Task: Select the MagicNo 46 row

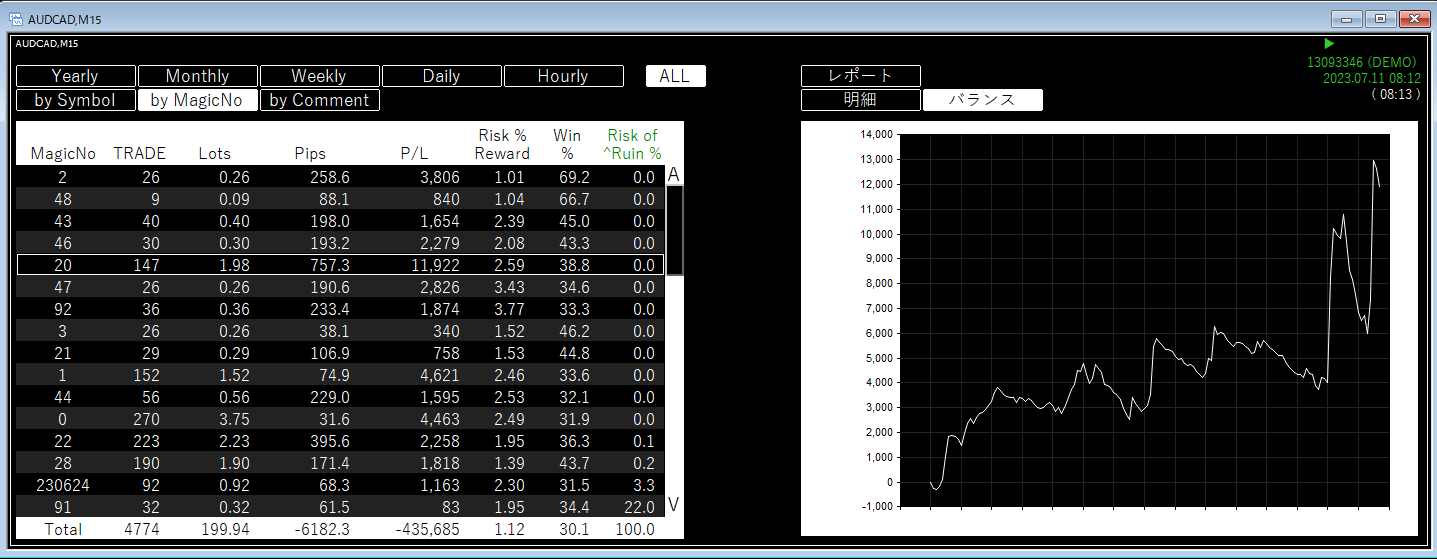Action: point(340,243)
